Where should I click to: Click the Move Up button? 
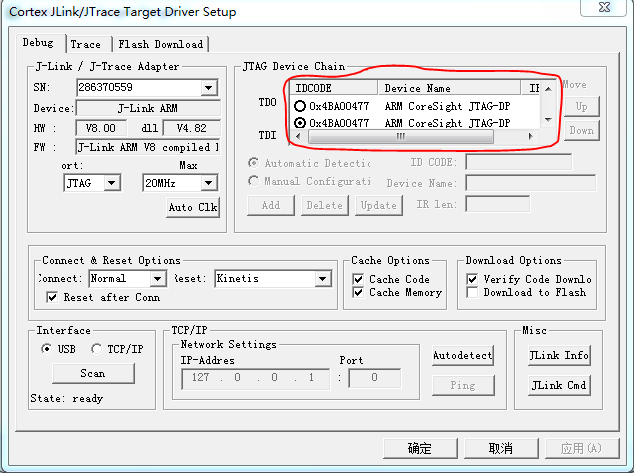(x=581, y=107)
